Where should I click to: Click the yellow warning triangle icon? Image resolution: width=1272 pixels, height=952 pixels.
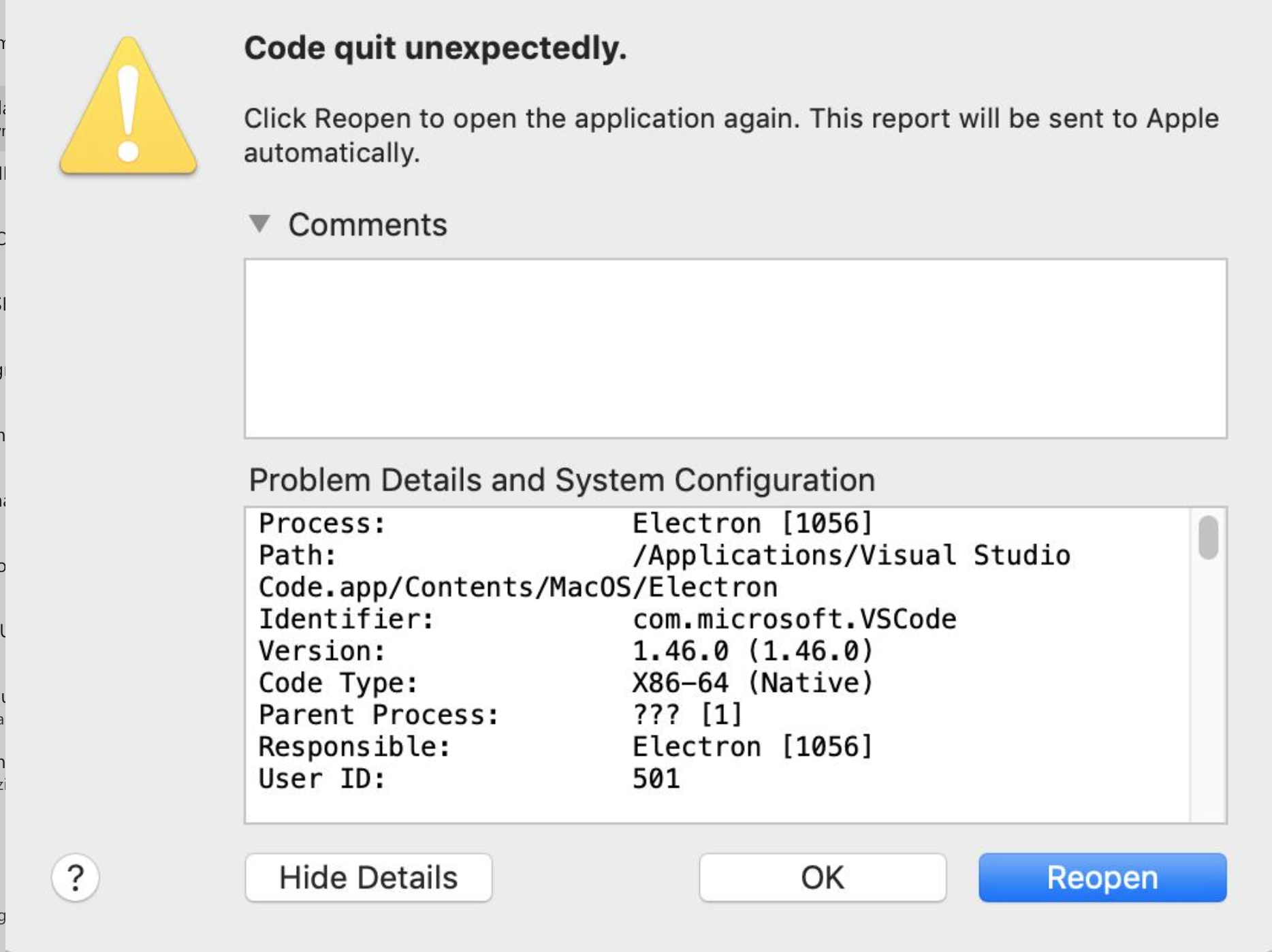[129, 109]
